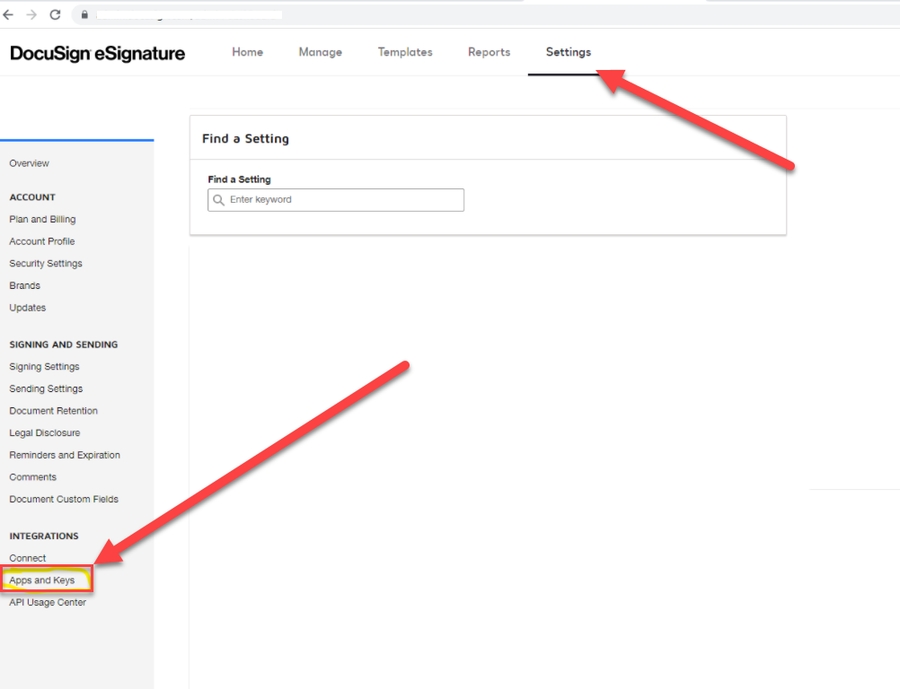Click the padlock site info icon
The image size is (900, 689).
[84, 15]
